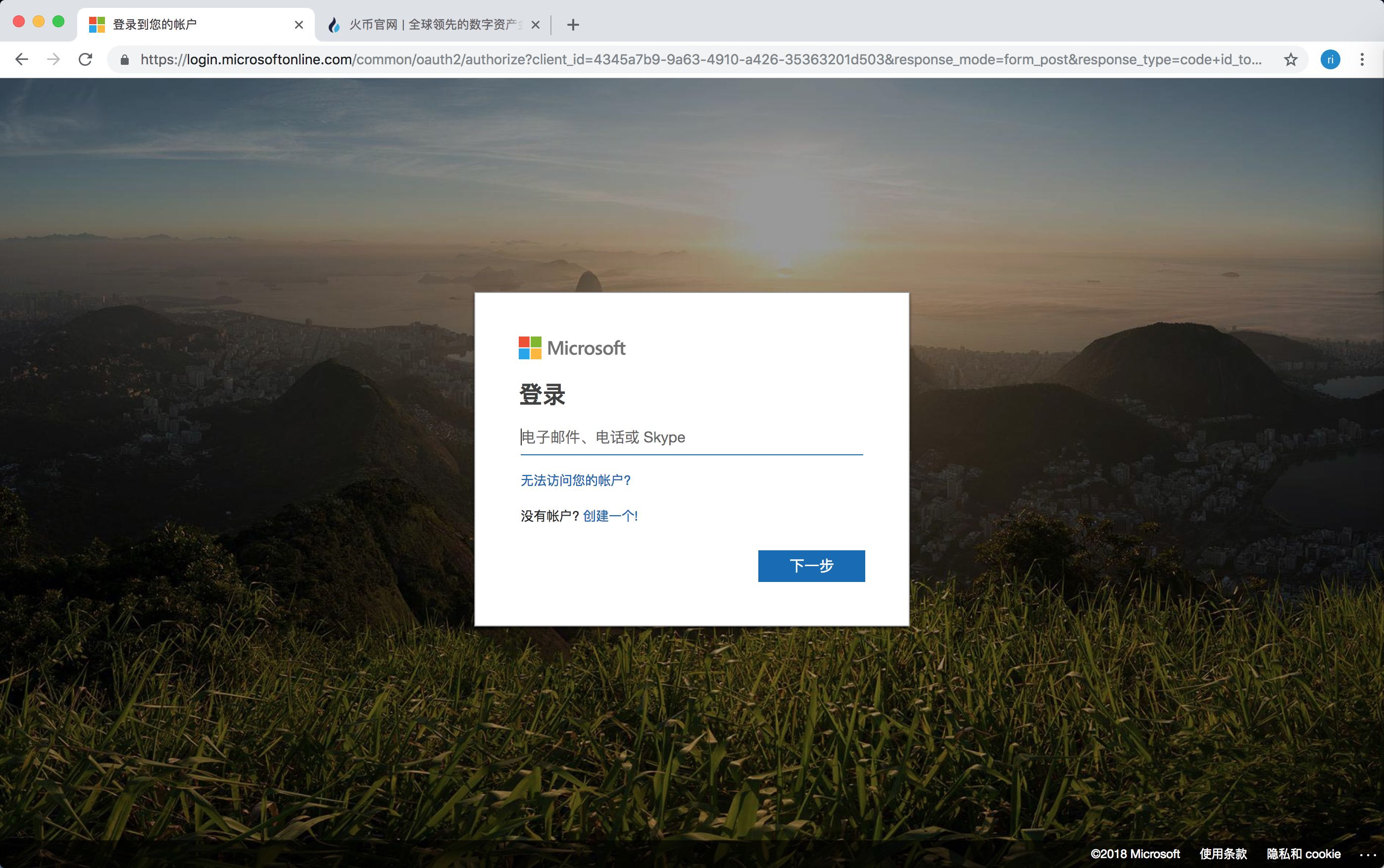The height and width of the screenshot is (868, 1384).
Task: Focus the 电子邮件、电话或 Skype field
Action: (x=692, y=437)
